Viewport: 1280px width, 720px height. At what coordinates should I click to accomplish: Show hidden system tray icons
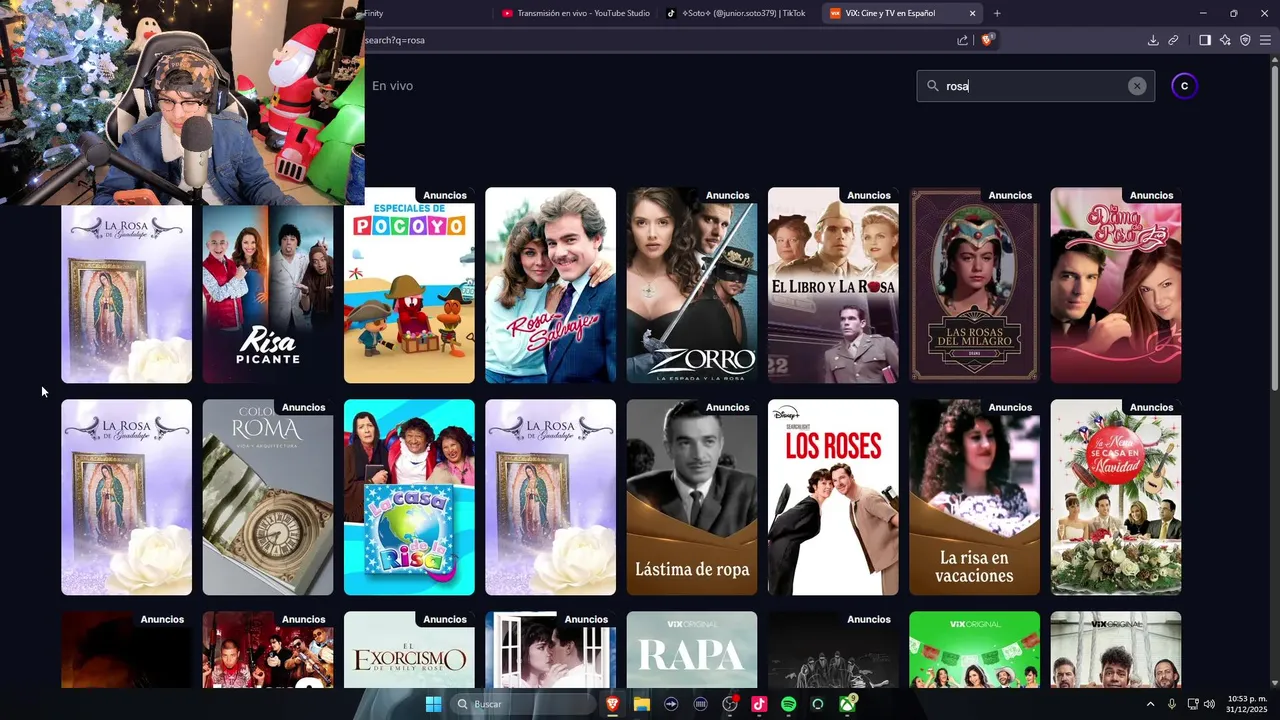tap(1150, 704)
